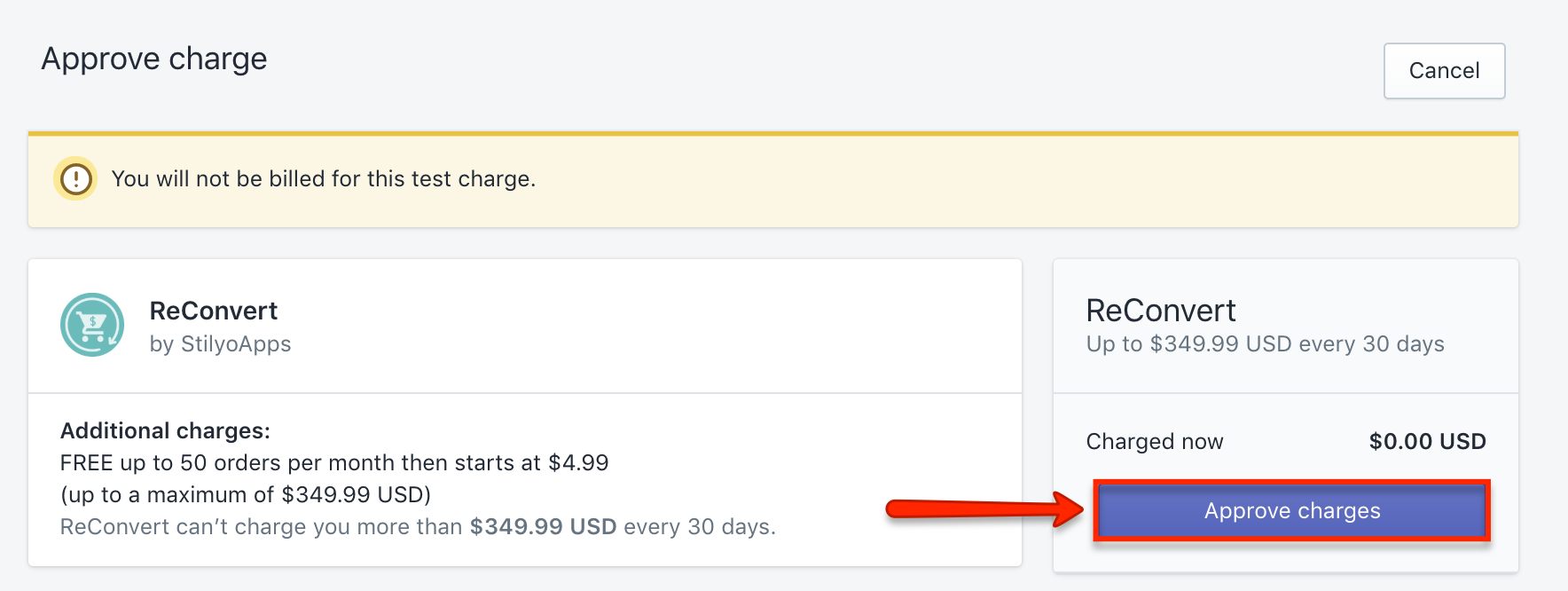Click the ReConvert heading in summary card
The image size is (1568, 591).
(1161, 311)
